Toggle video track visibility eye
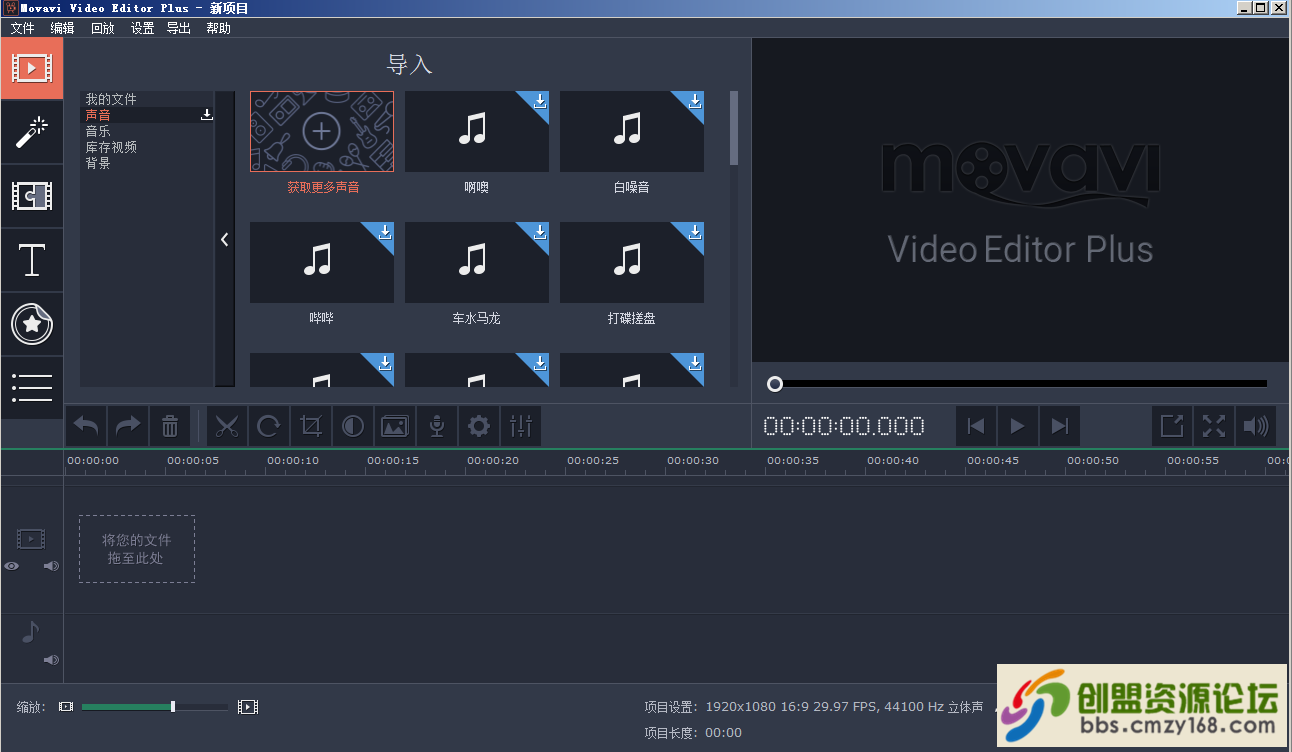Viewport: 1292px width, 752px height. click(x=11, y=566)
